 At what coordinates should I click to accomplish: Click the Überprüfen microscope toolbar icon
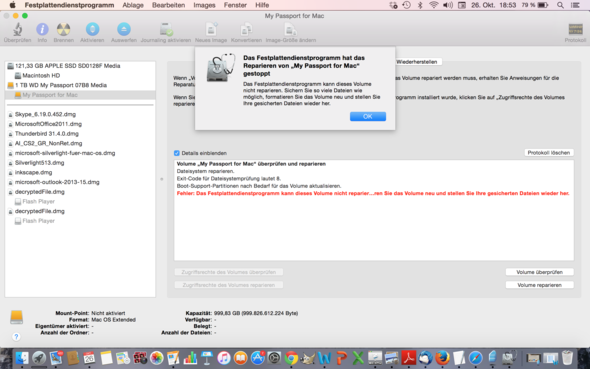point(17,30)
